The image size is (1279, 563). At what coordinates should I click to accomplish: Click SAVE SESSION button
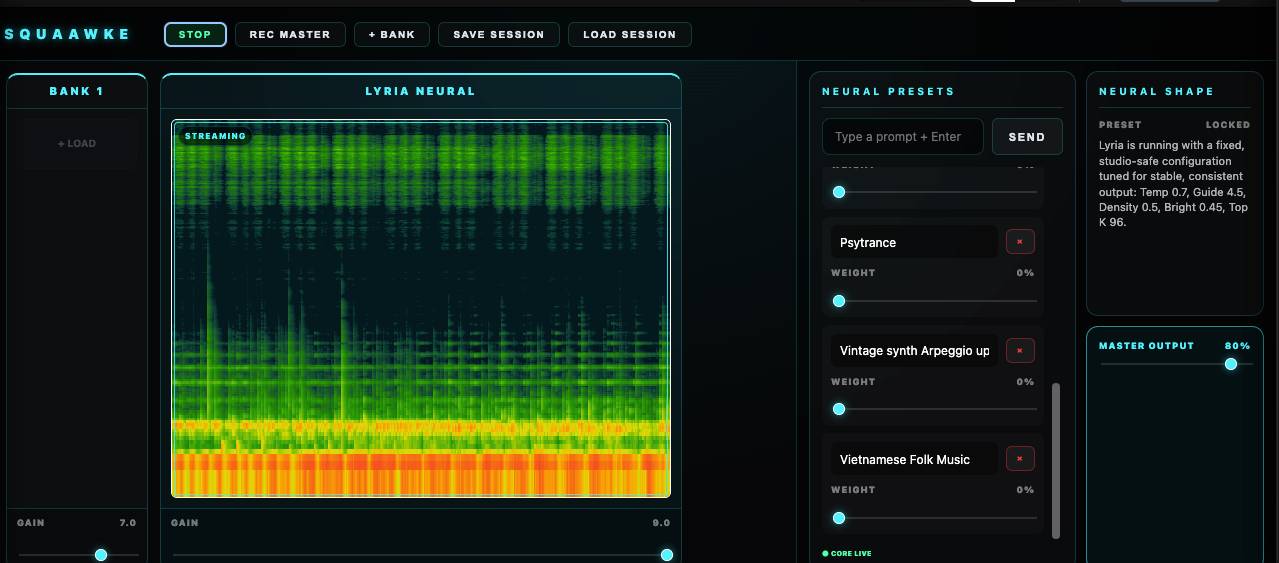498,34
